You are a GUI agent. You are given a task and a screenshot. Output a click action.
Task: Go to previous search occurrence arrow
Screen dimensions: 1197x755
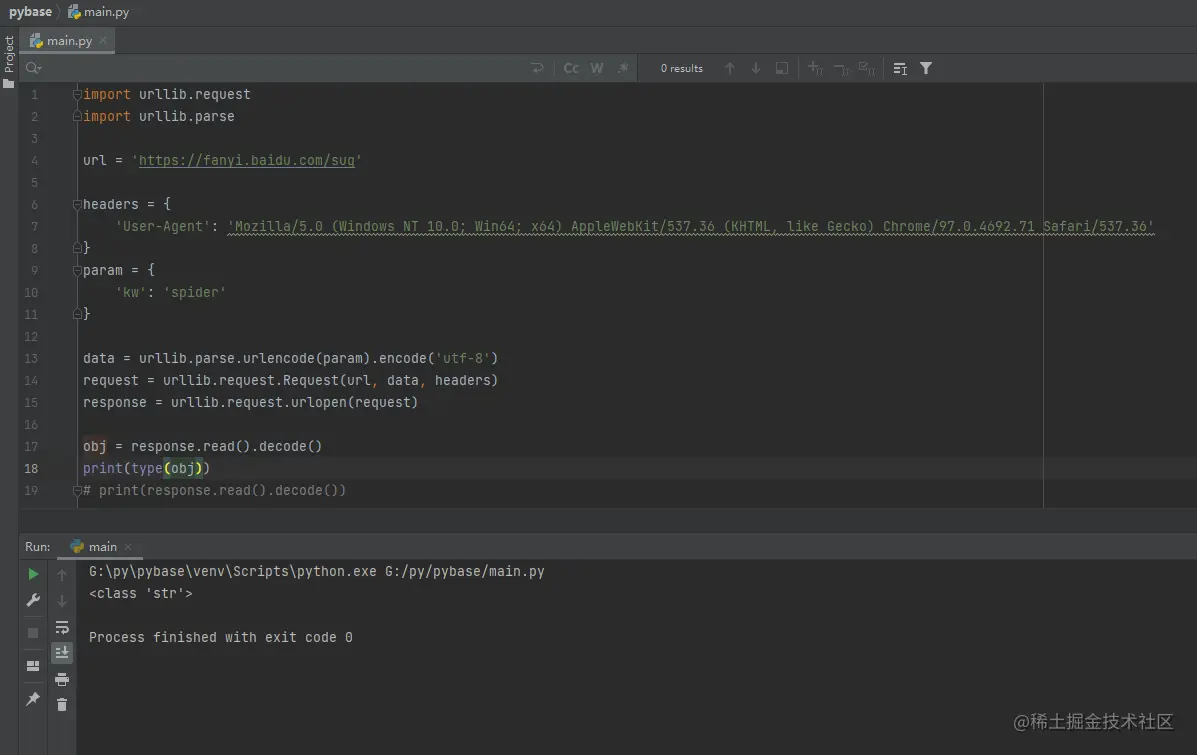click(x=730, y=68)
